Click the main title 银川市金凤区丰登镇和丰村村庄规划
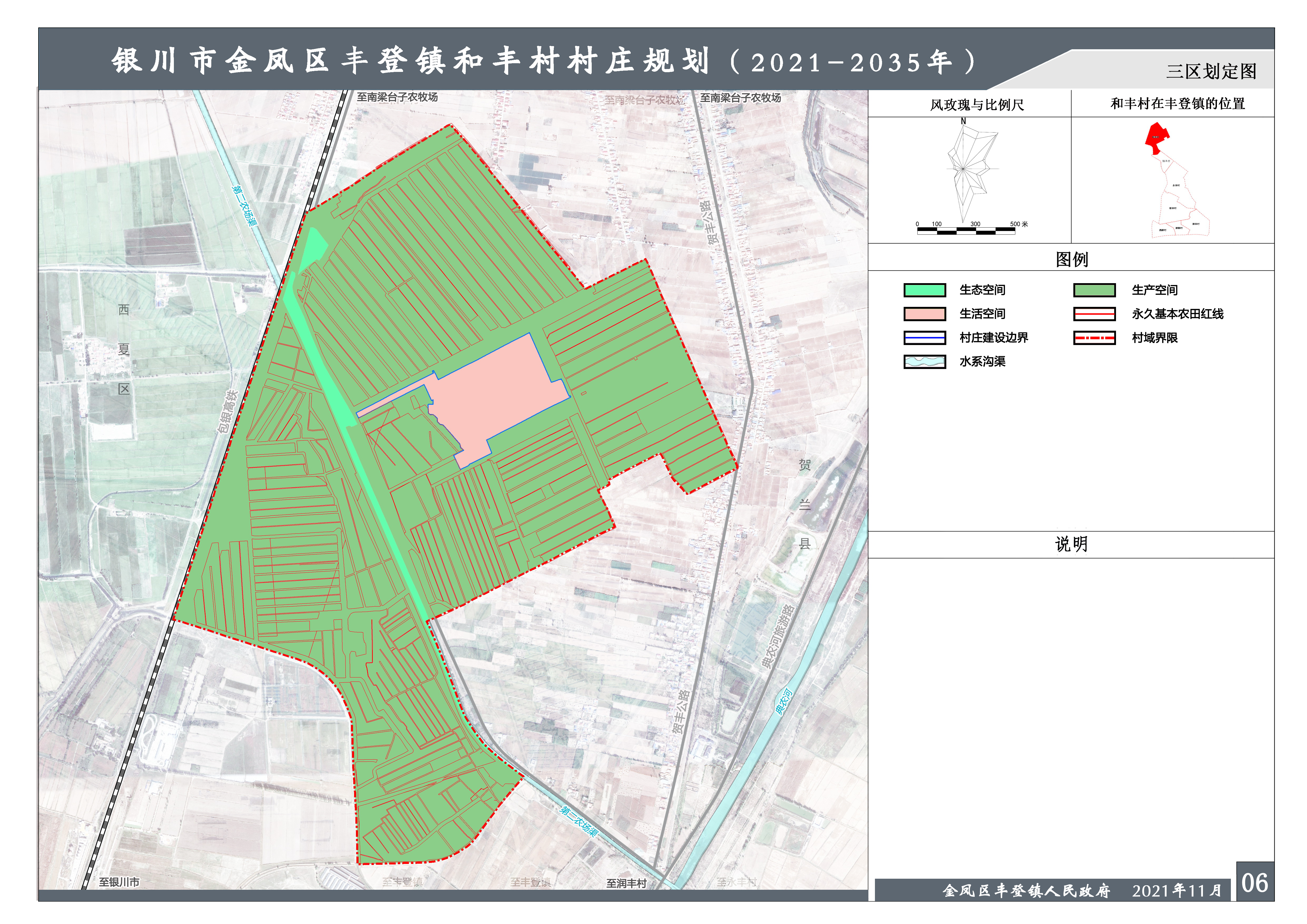The width and height of the screenshot is (1307, 924). pos(410,61)
